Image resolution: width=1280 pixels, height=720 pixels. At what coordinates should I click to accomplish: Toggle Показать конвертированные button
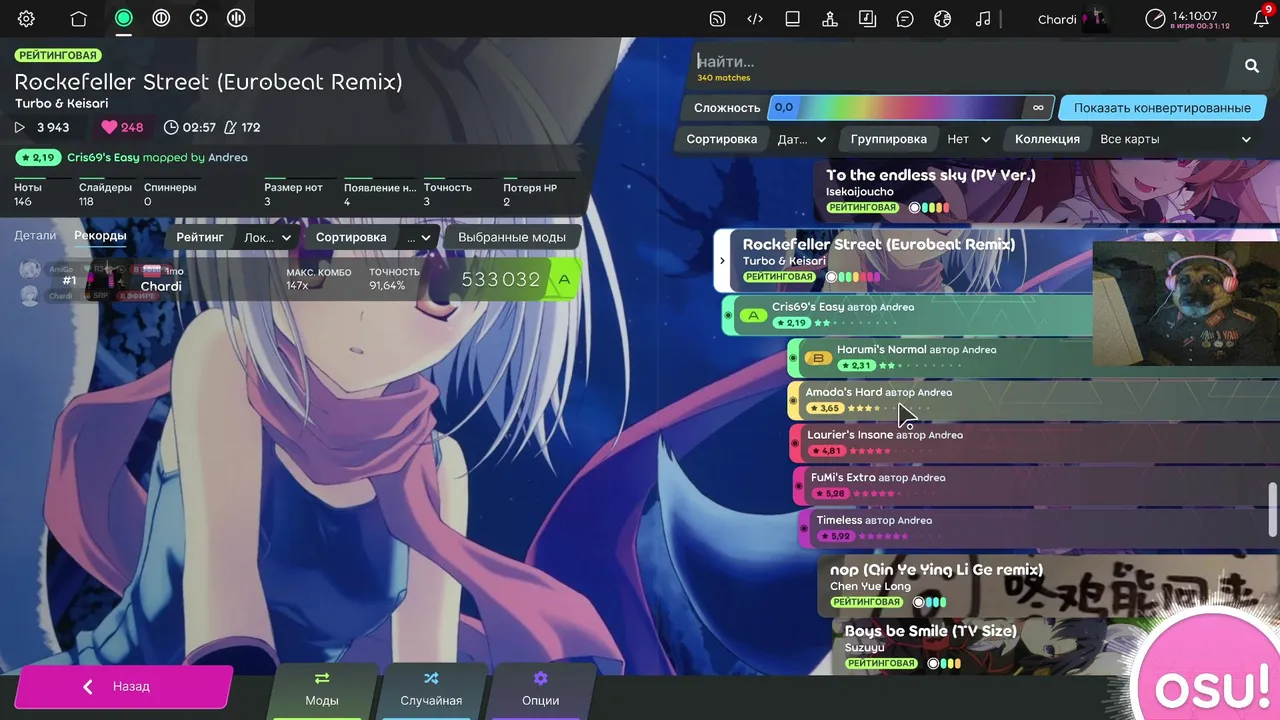point(1162,107)
